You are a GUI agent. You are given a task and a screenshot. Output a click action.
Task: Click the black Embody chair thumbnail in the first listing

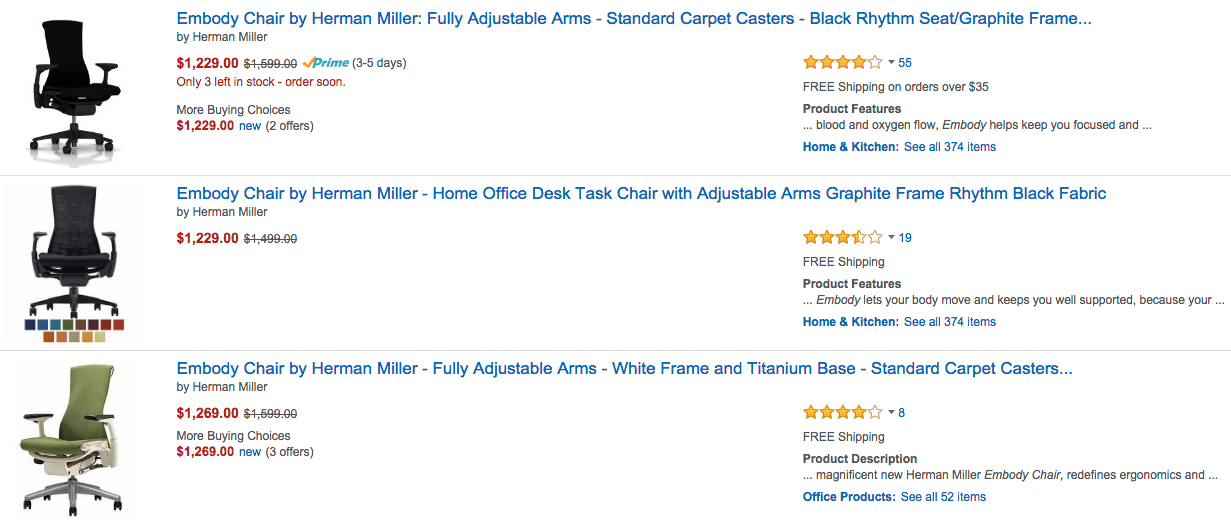[x=76, y=88]
